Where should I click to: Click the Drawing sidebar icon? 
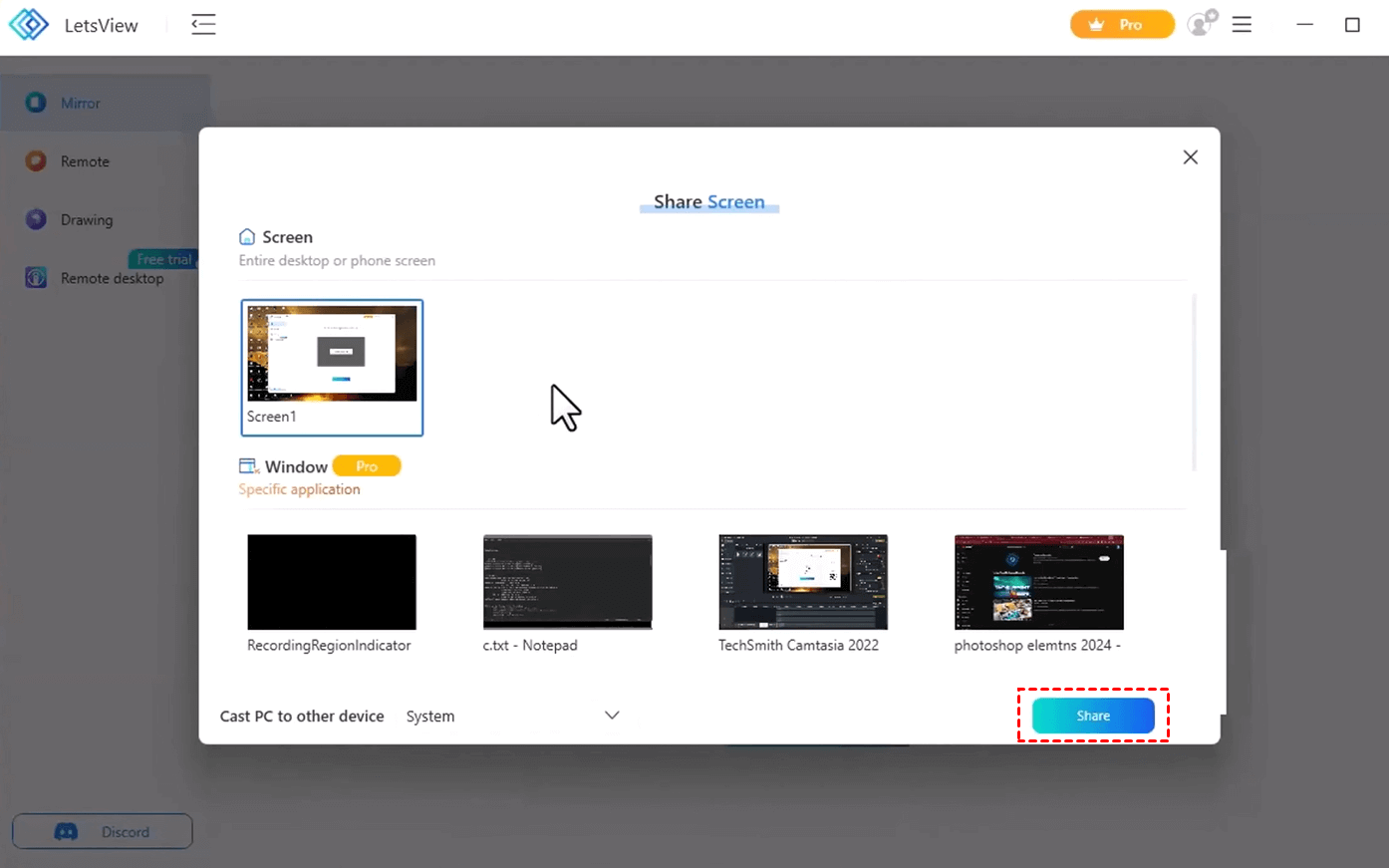coord(36,219)
